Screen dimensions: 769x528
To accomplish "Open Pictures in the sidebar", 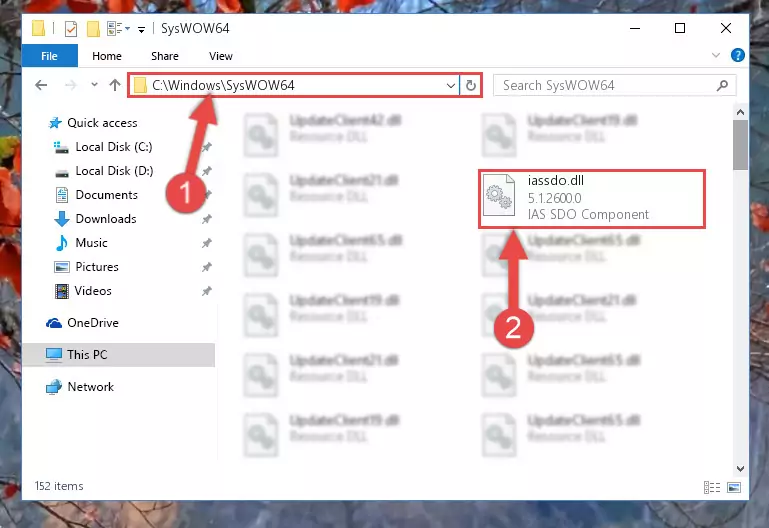I will (97, 267).
